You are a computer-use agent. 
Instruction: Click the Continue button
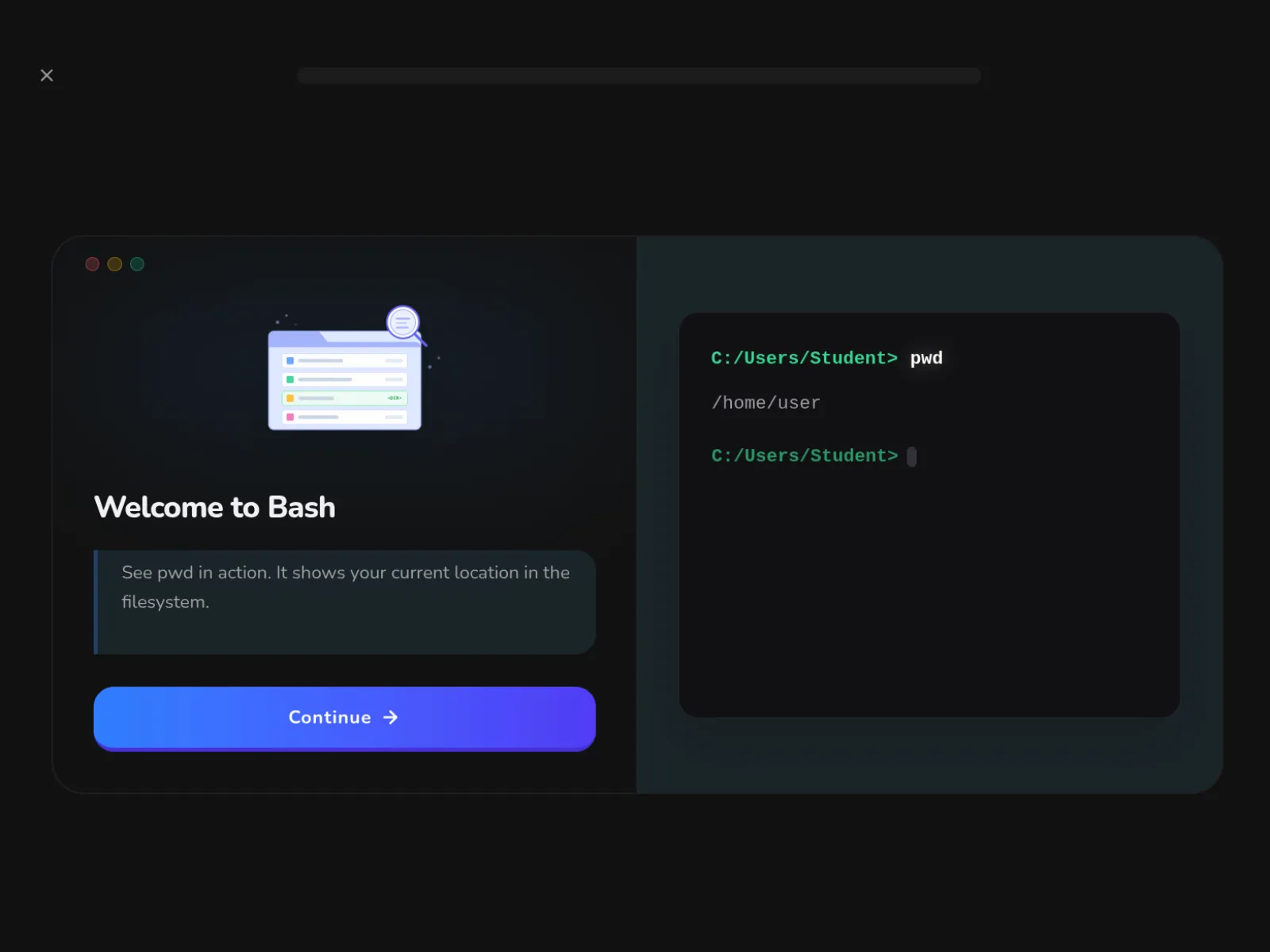click(344, 718)
